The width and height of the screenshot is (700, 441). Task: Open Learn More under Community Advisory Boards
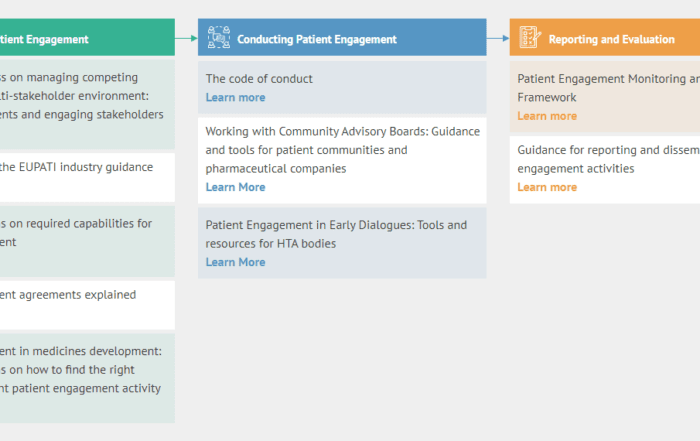pos(235,187)
